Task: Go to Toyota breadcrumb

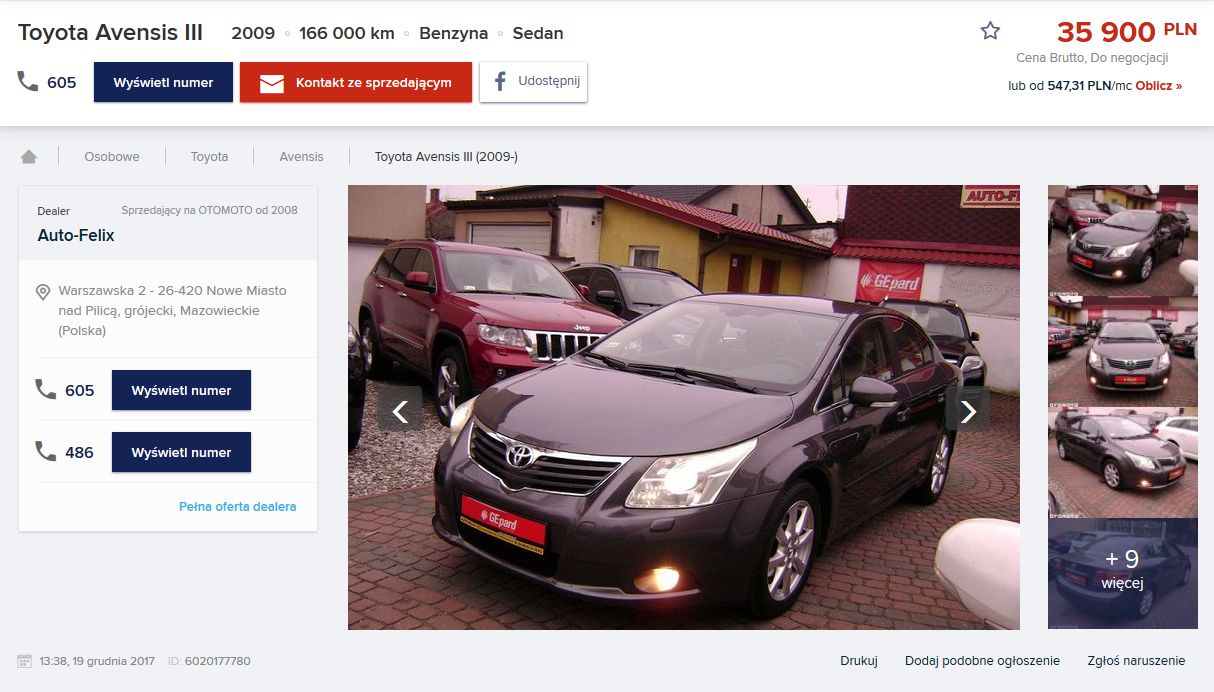Action: click(210, 156)
